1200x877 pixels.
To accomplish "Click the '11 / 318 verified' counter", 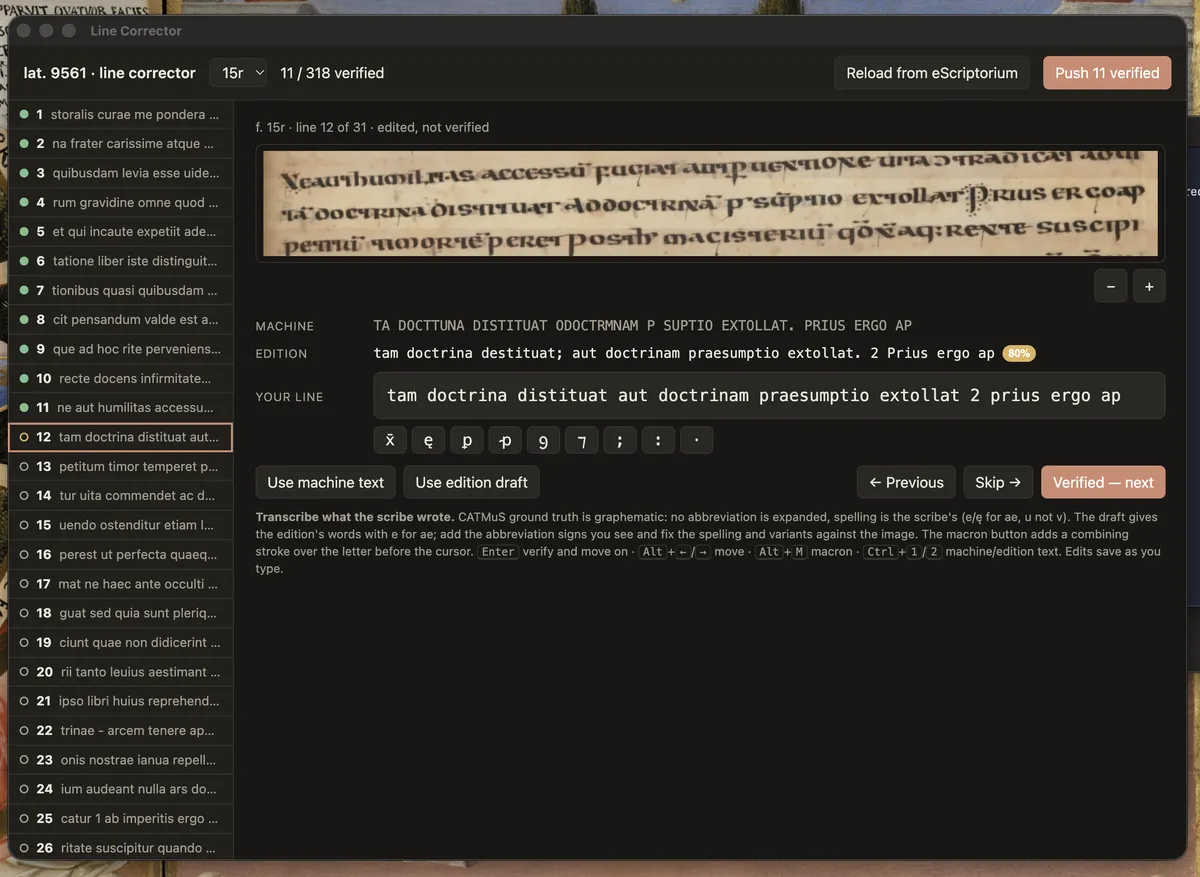I will click(332, 73).
